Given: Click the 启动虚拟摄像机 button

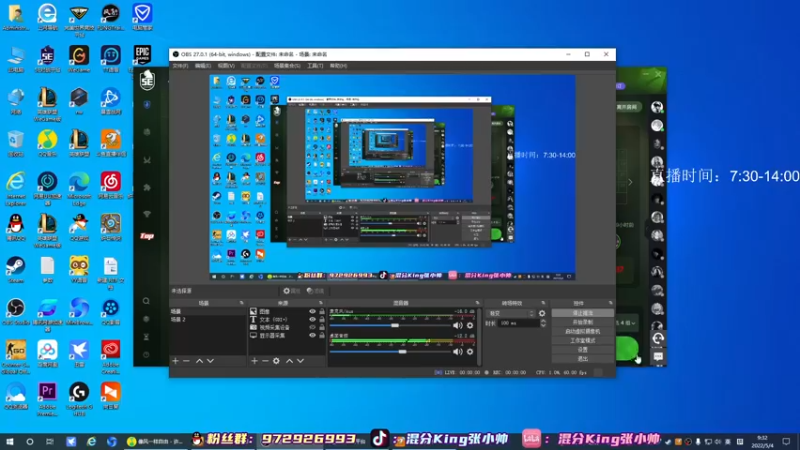Looking at the screenshot, I should tap(583, 332).
